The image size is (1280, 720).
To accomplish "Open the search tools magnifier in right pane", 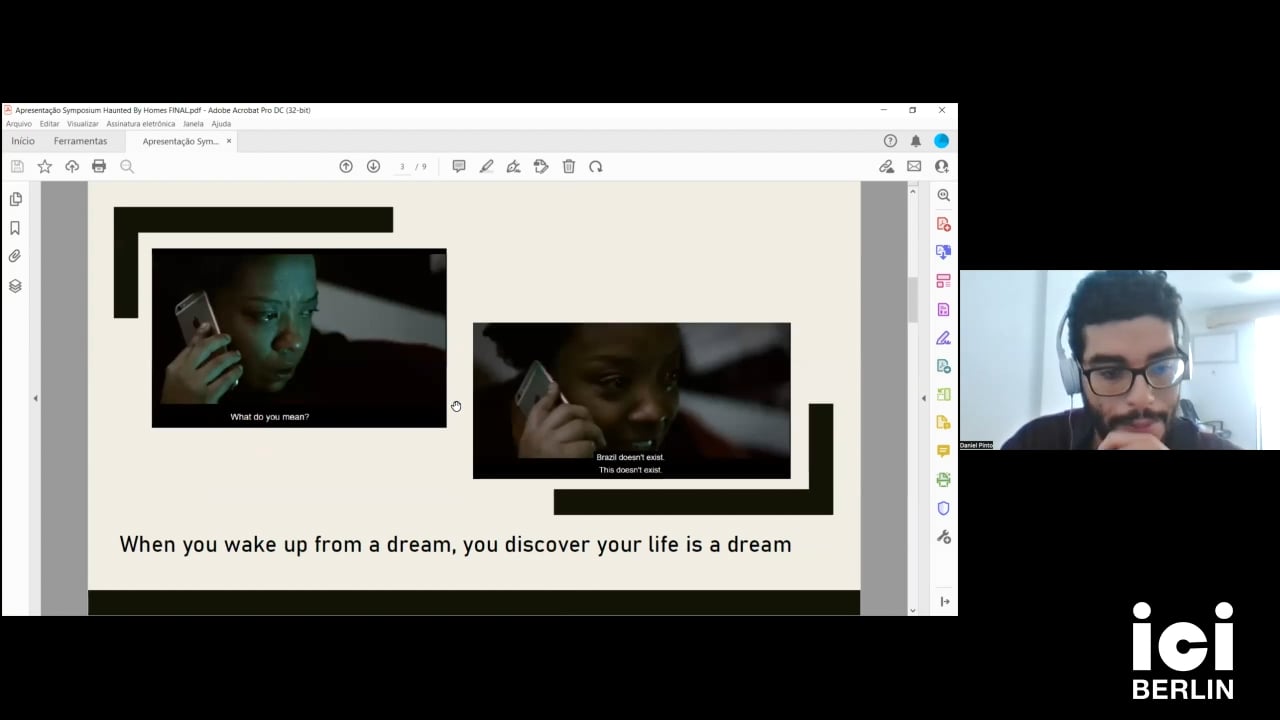I will point(943,195).
